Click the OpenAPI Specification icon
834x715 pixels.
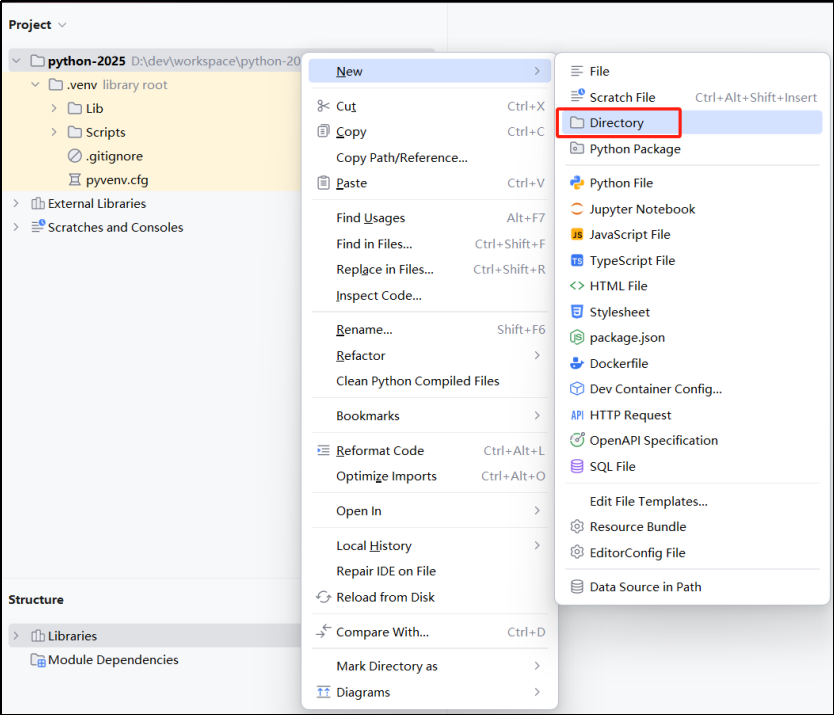coord(577,440)
